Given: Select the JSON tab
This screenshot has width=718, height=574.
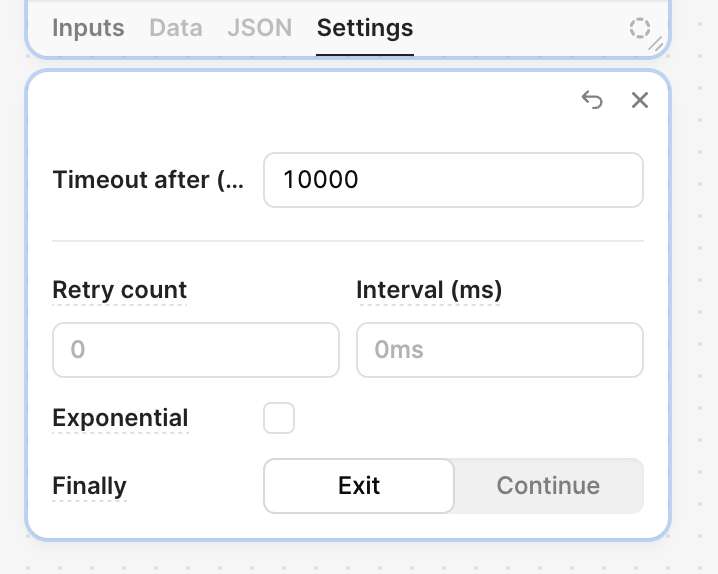Looking at the screenshot, I should (x=260, y=28).
